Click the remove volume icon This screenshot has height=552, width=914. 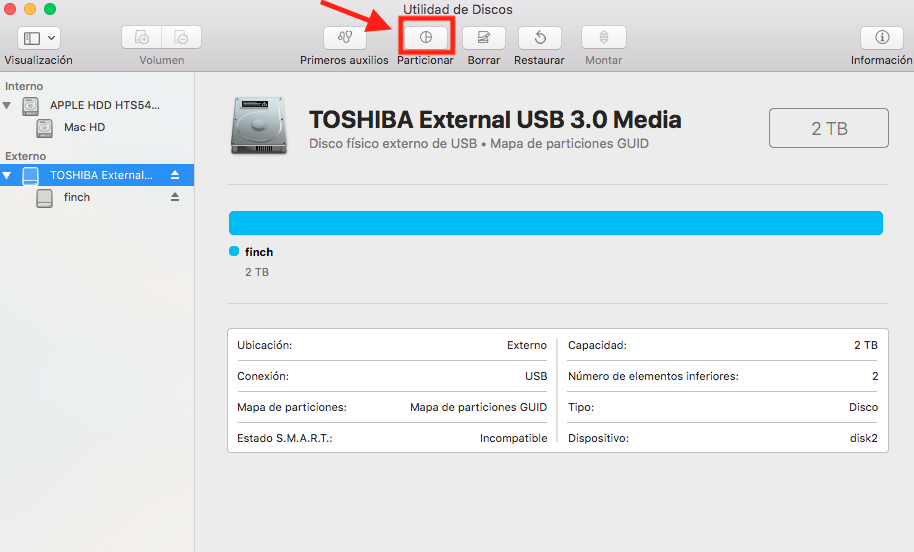click(x=181, y=38)
